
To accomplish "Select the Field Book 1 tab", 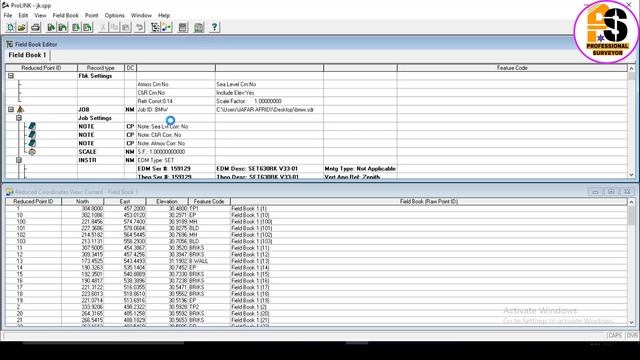I will (27, 55).
